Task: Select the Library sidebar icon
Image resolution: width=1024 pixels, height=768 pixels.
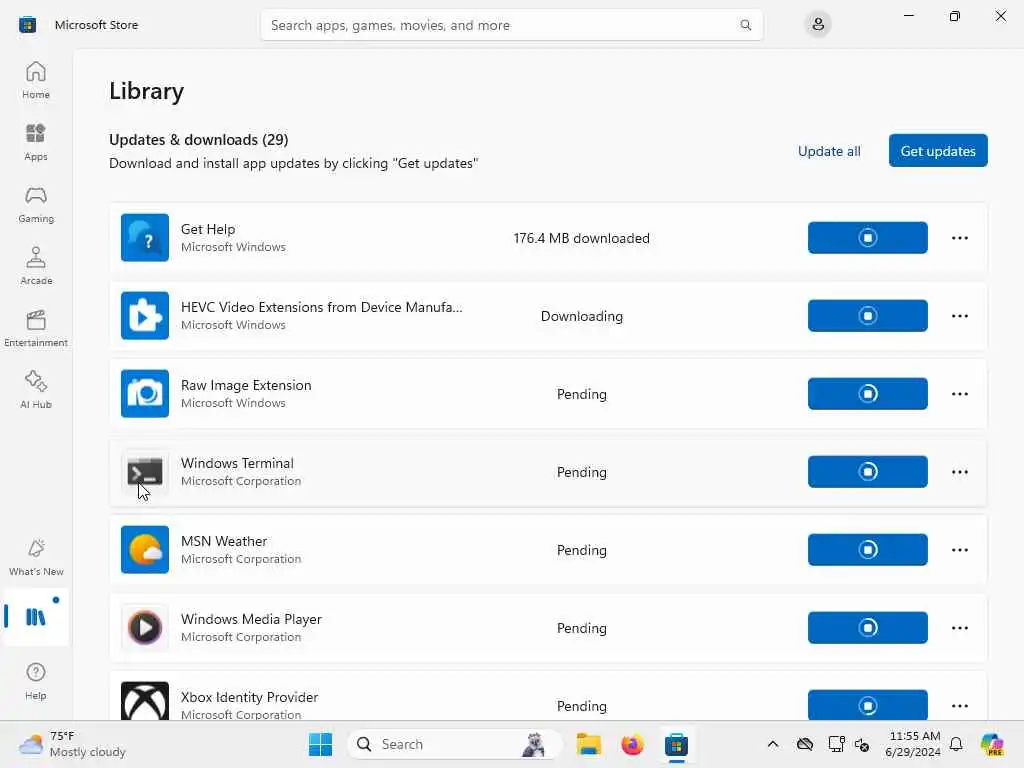Action: coord(36,616)
